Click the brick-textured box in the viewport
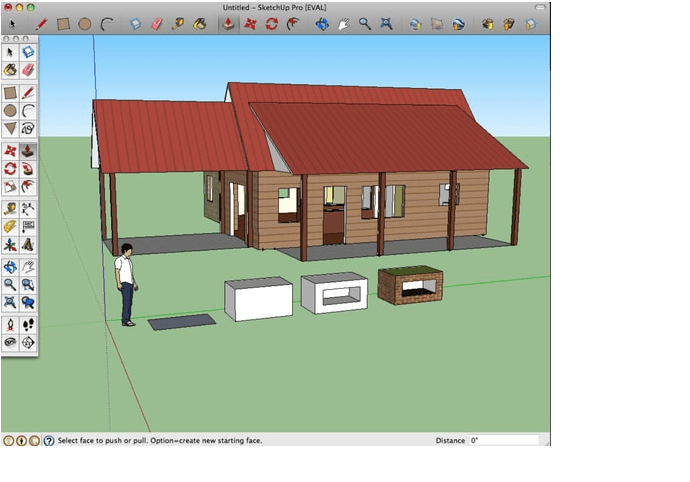 coord(410,285)
